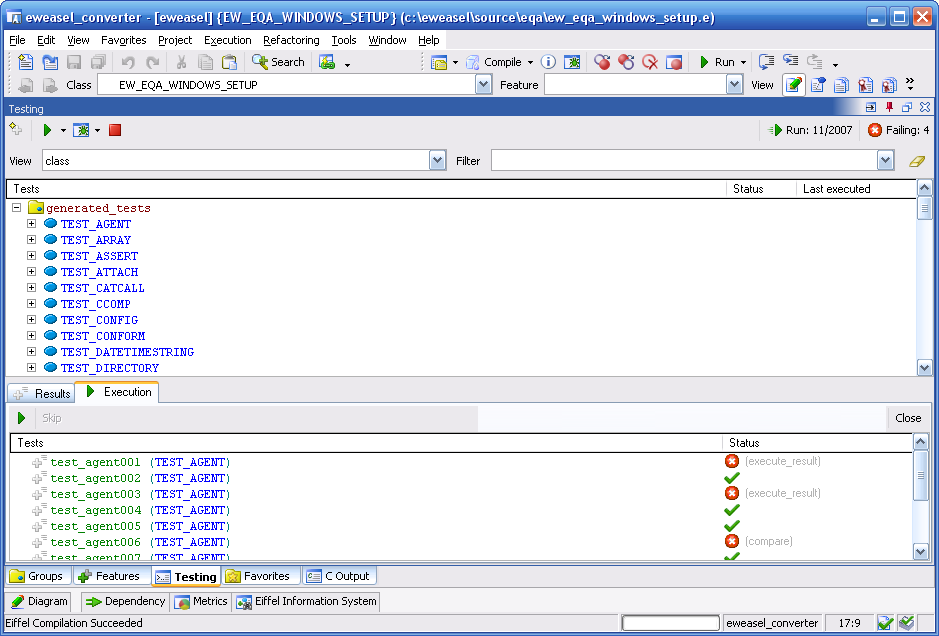
Task: Click the red-X breakpoint icon
Action: point(650,62)
